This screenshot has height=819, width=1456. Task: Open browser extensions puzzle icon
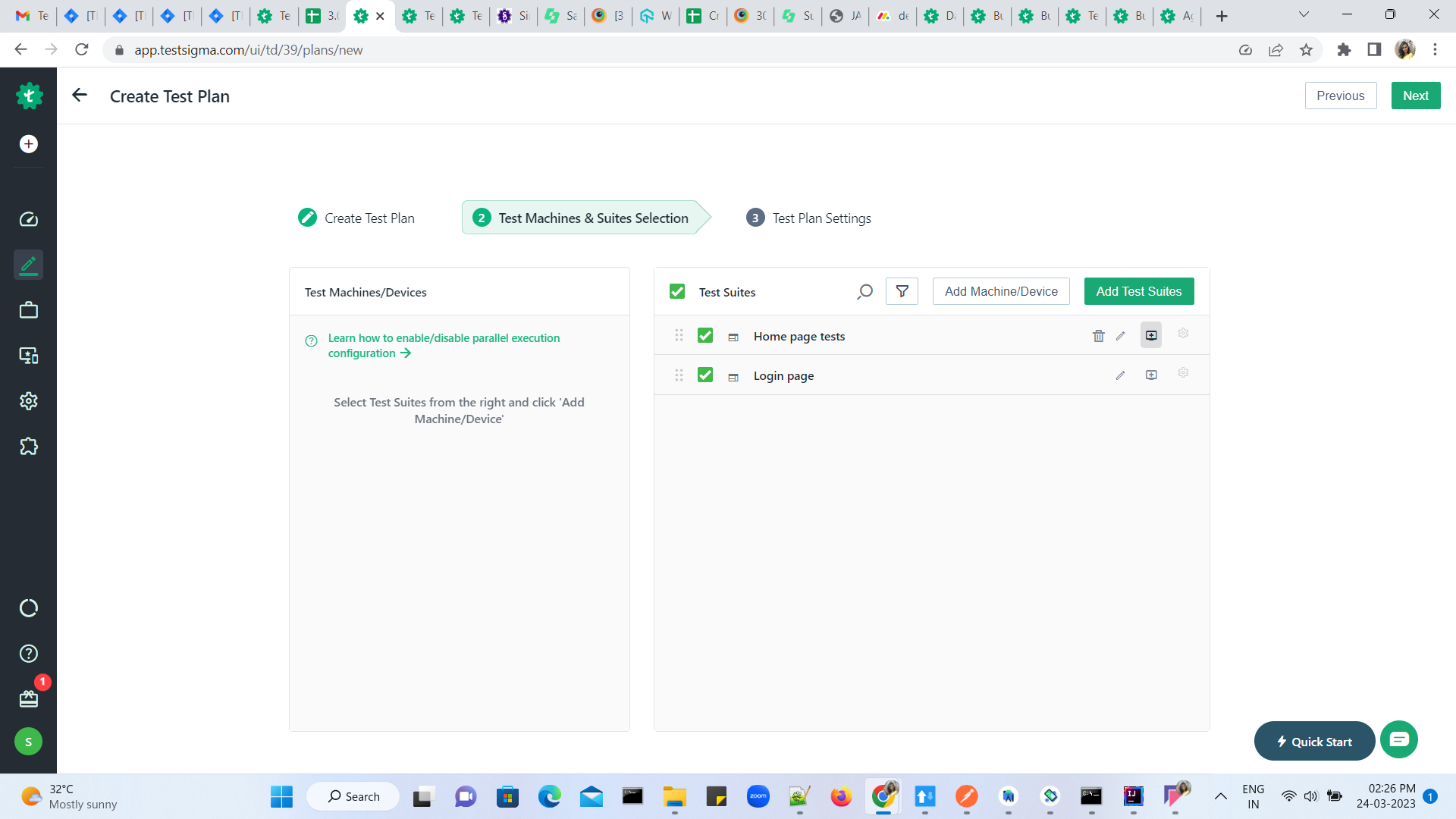tap(1344, 50)
